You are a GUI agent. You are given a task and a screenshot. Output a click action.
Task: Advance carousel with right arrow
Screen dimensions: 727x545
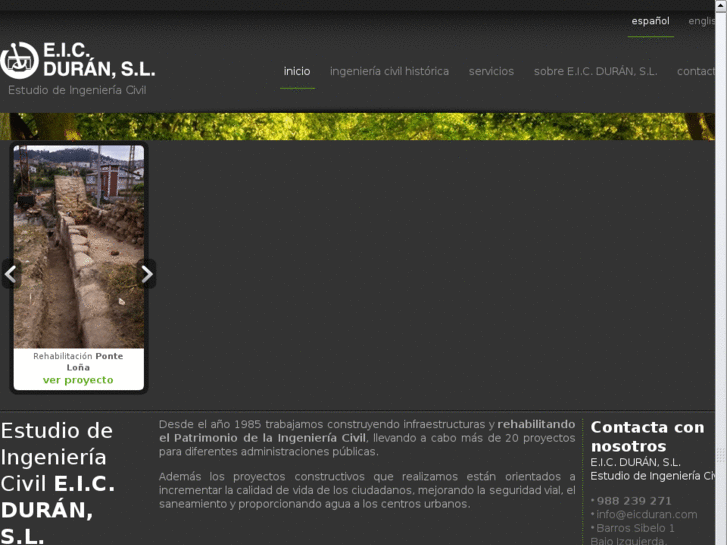(x=147, y=274)
